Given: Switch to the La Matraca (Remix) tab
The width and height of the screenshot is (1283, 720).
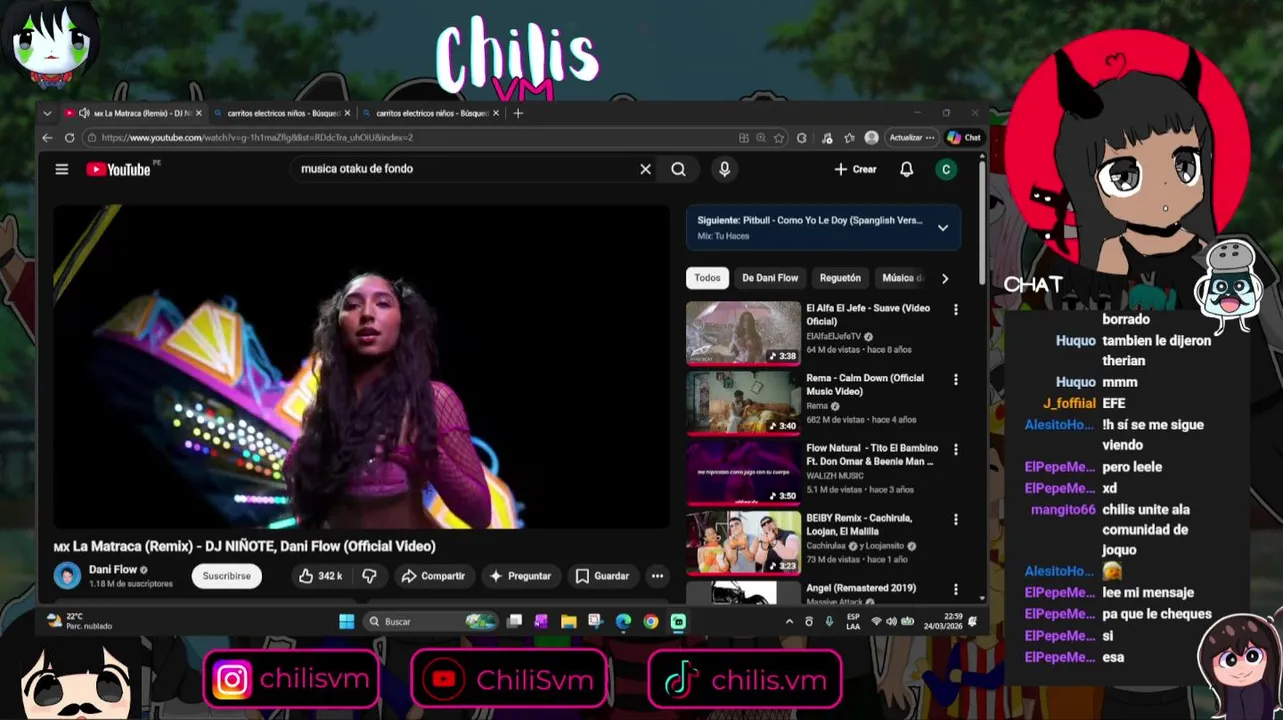Looking at the screenshot, I should coord(132,113).
